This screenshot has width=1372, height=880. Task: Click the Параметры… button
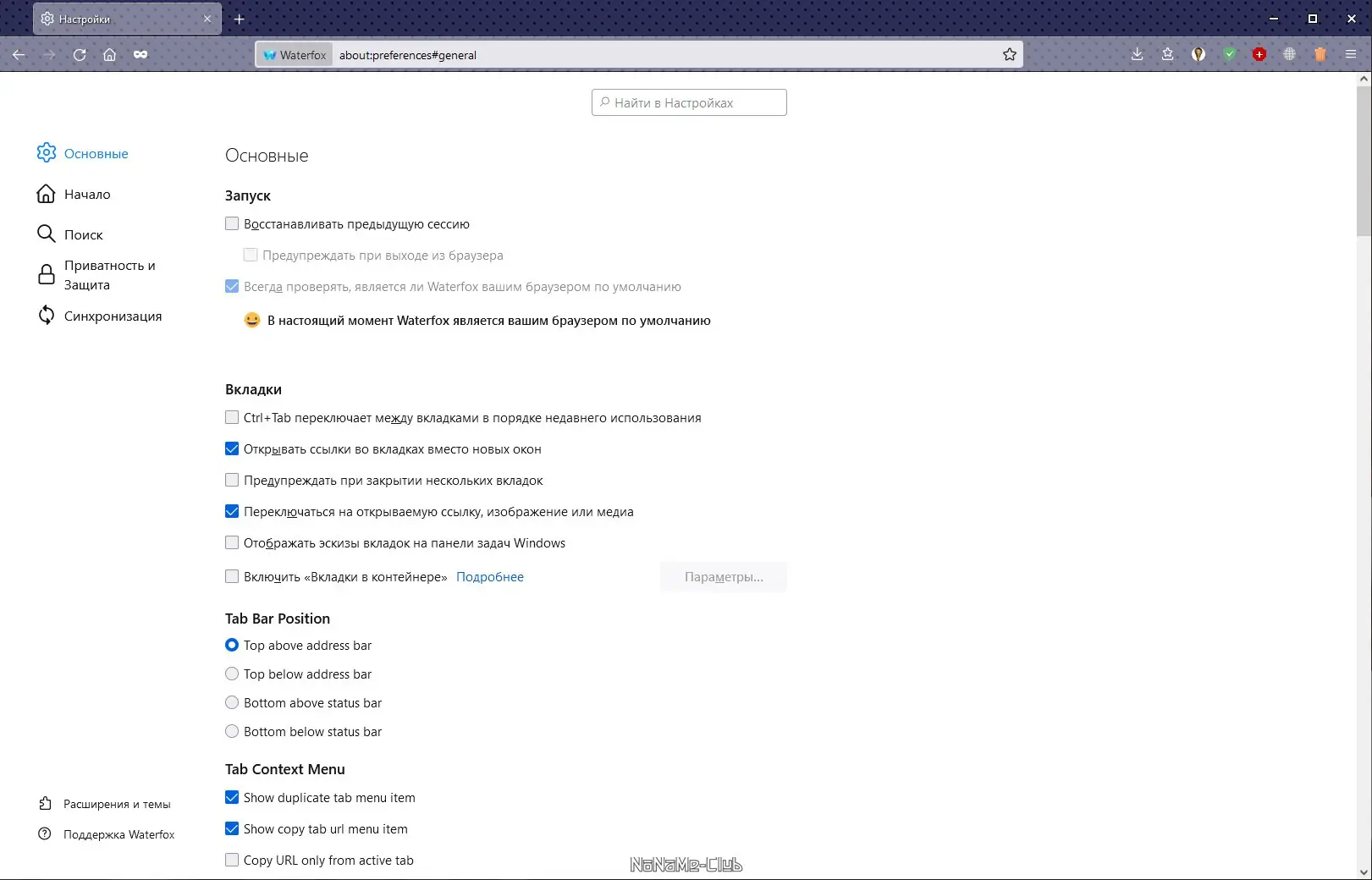tap(724, 577)
